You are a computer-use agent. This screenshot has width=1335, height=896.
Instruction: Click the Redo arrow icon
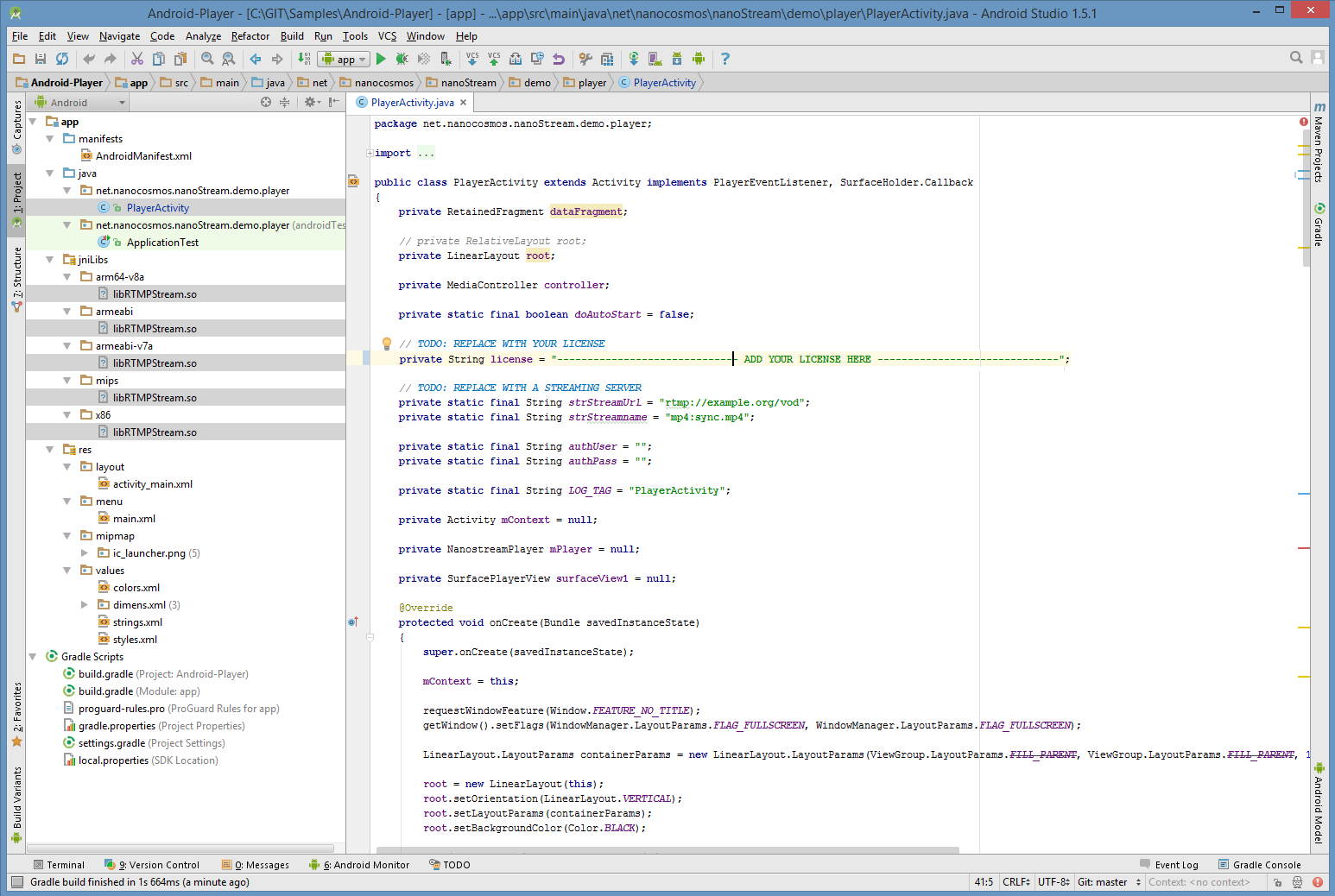(x=110, y=59)
